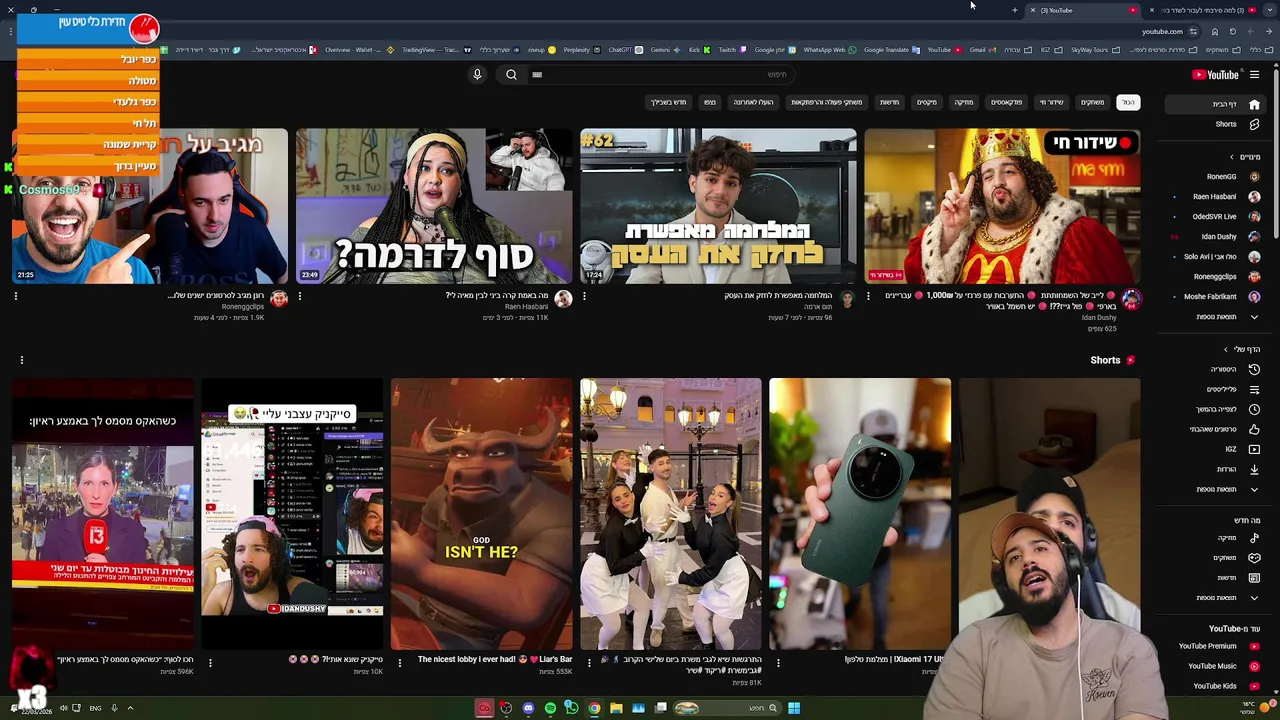Screen dimensions: 1280x720
Task: Open the הדף שלי heading chevron
Action: (x=1226, y=349)
